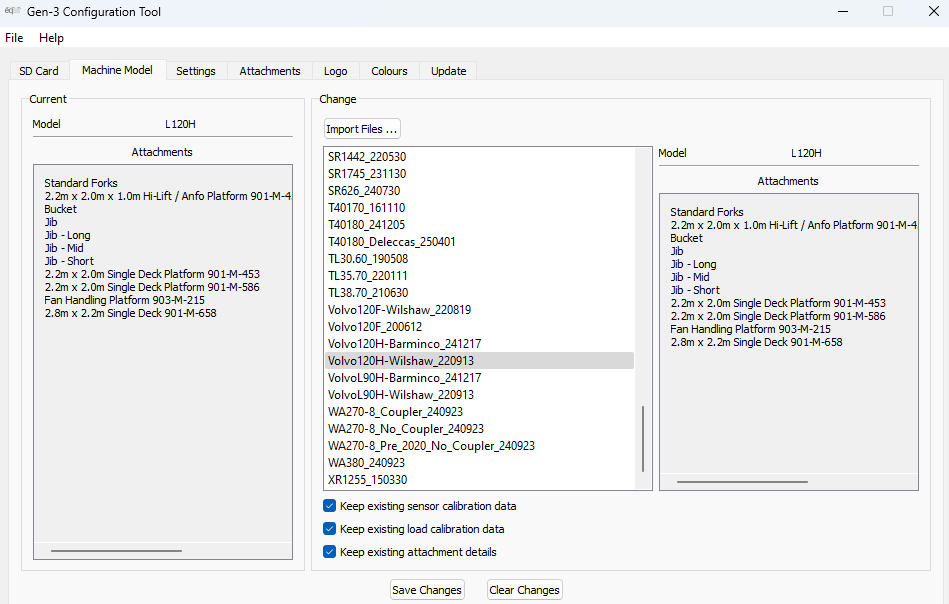The image size is (949, 604).
Task: Click the Hi-Lift / Anfo Platform in Current list
Action: (x=168, y=196)
